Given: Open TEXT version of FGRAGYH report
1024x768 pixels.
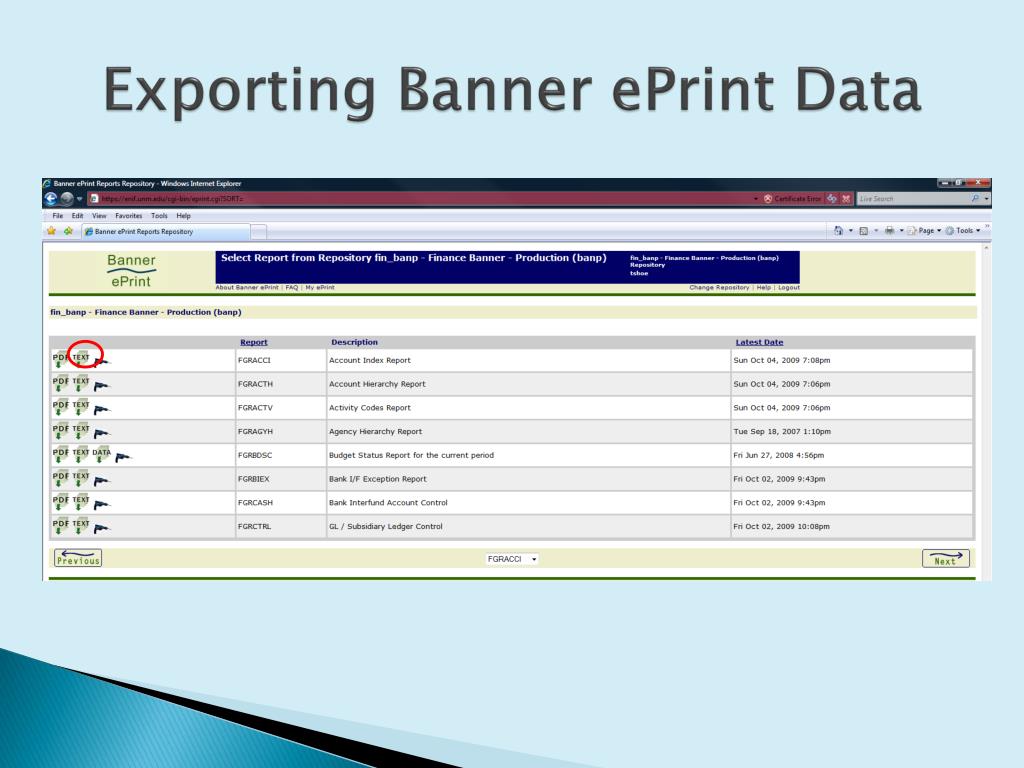Looking at the screenshot, I should [x=81, y=431].
